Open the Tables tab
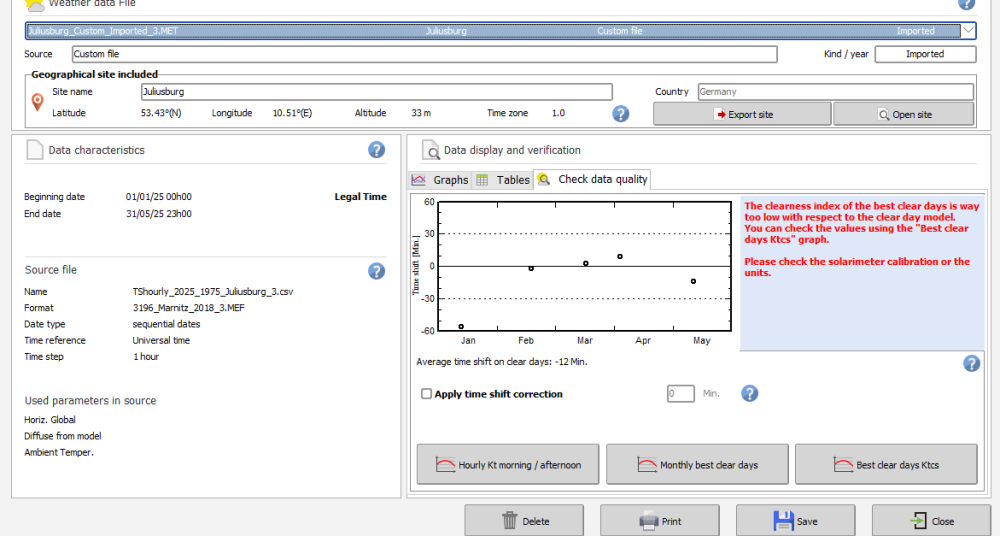Image resolution: width=1000 pixels, height=536 pixels. pos(503,180)
